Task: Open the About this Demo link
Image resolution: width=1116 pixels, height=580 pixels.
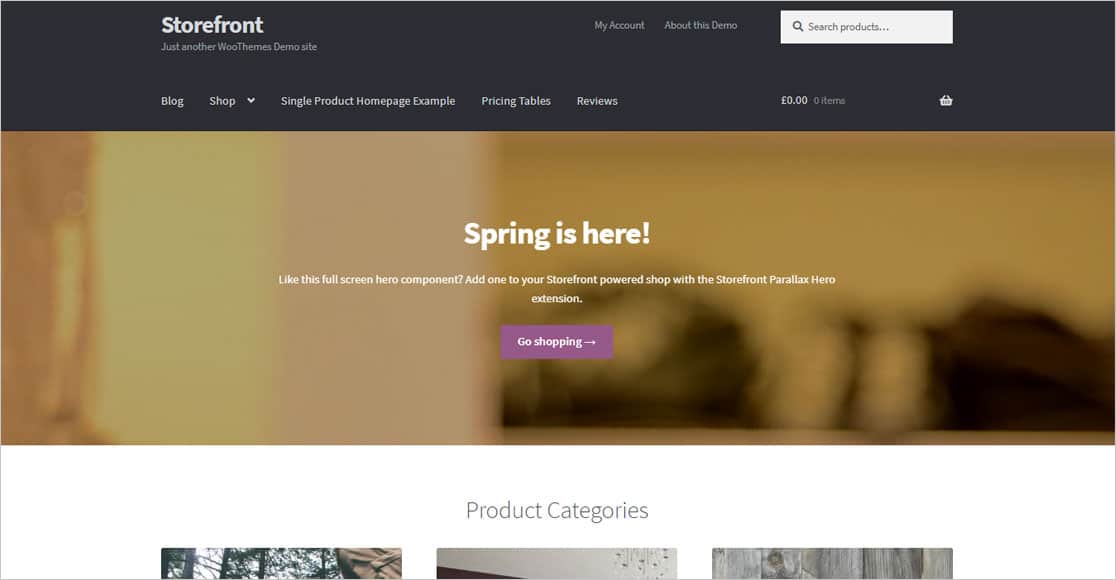Action: 700,25
